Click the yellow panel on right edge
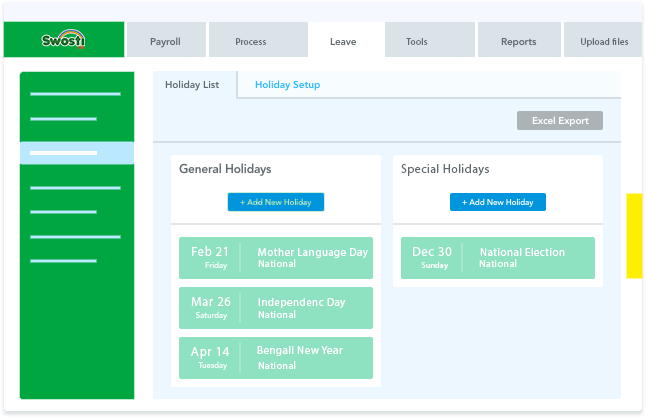This screenshot has height=418, width=646. tap(634, 236)
